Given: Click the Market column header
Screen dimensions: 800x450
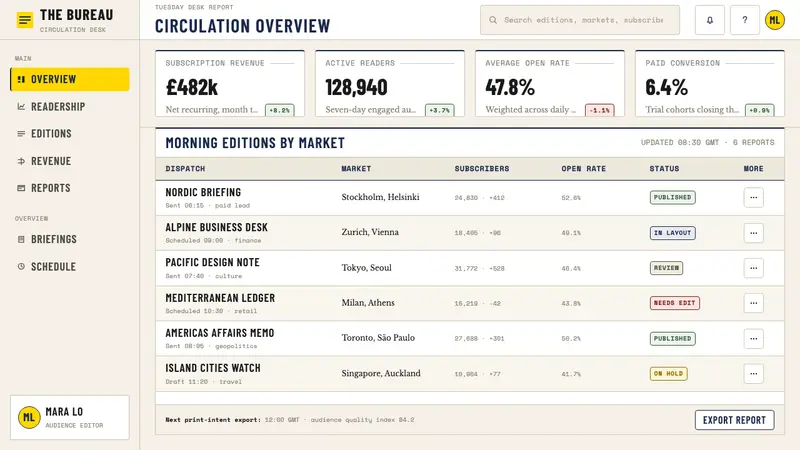Looking at the screenshot, I should tap(356, 169).
